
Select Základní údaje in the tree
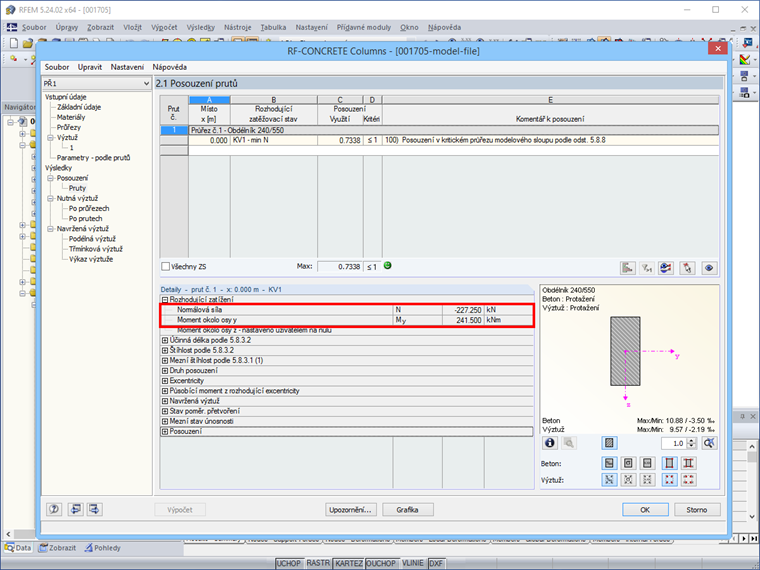pos(79,107)
